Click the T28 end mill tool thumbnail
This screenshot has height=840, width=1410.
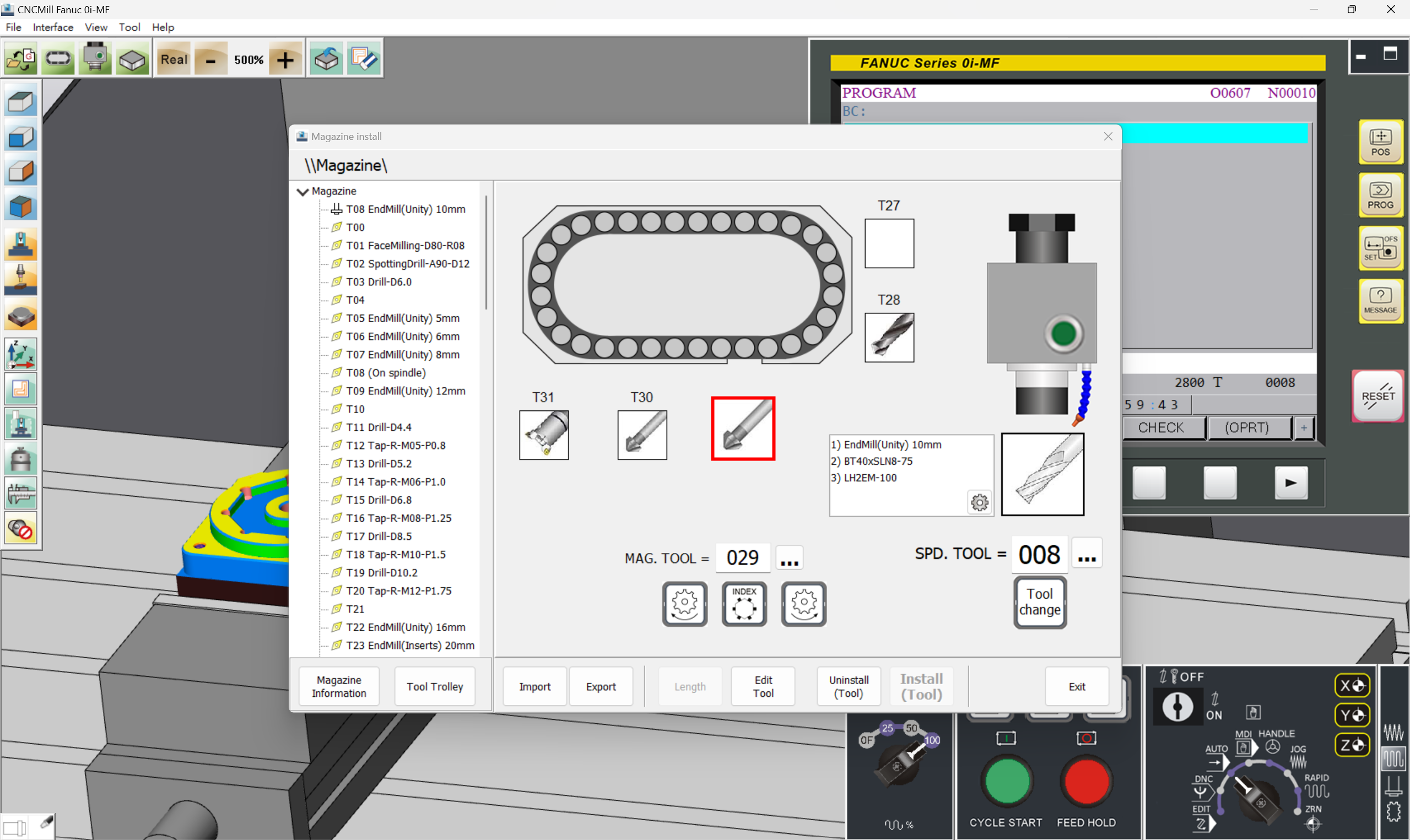889,337
